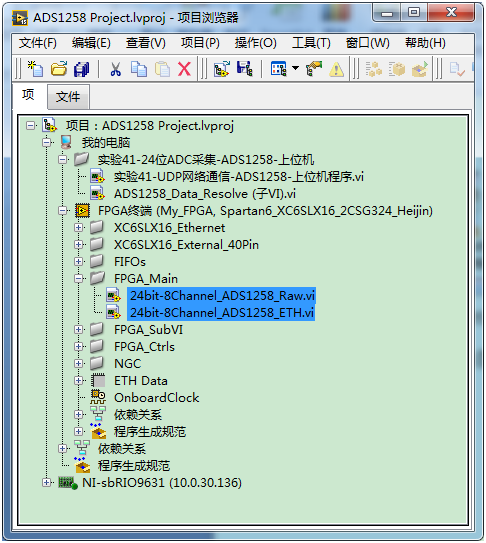Select the NGC folder item
Screen dimensions: 486x543
pyautogui.click(x=128, y=364)
